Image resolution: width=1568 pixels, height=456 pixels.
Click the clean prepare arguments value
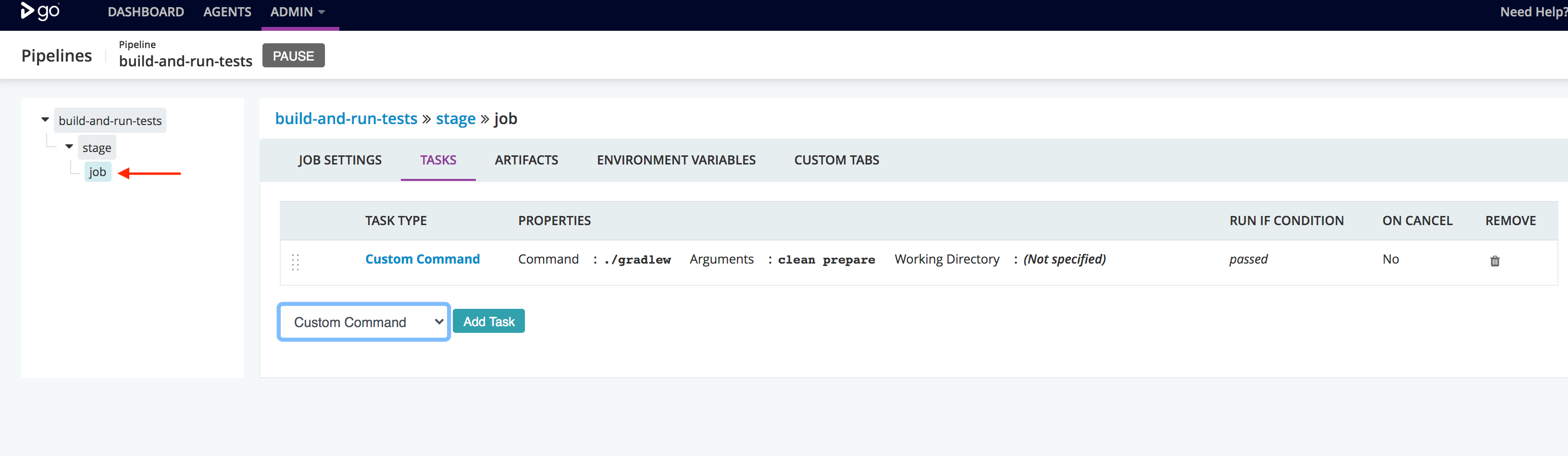pos(826,260)
